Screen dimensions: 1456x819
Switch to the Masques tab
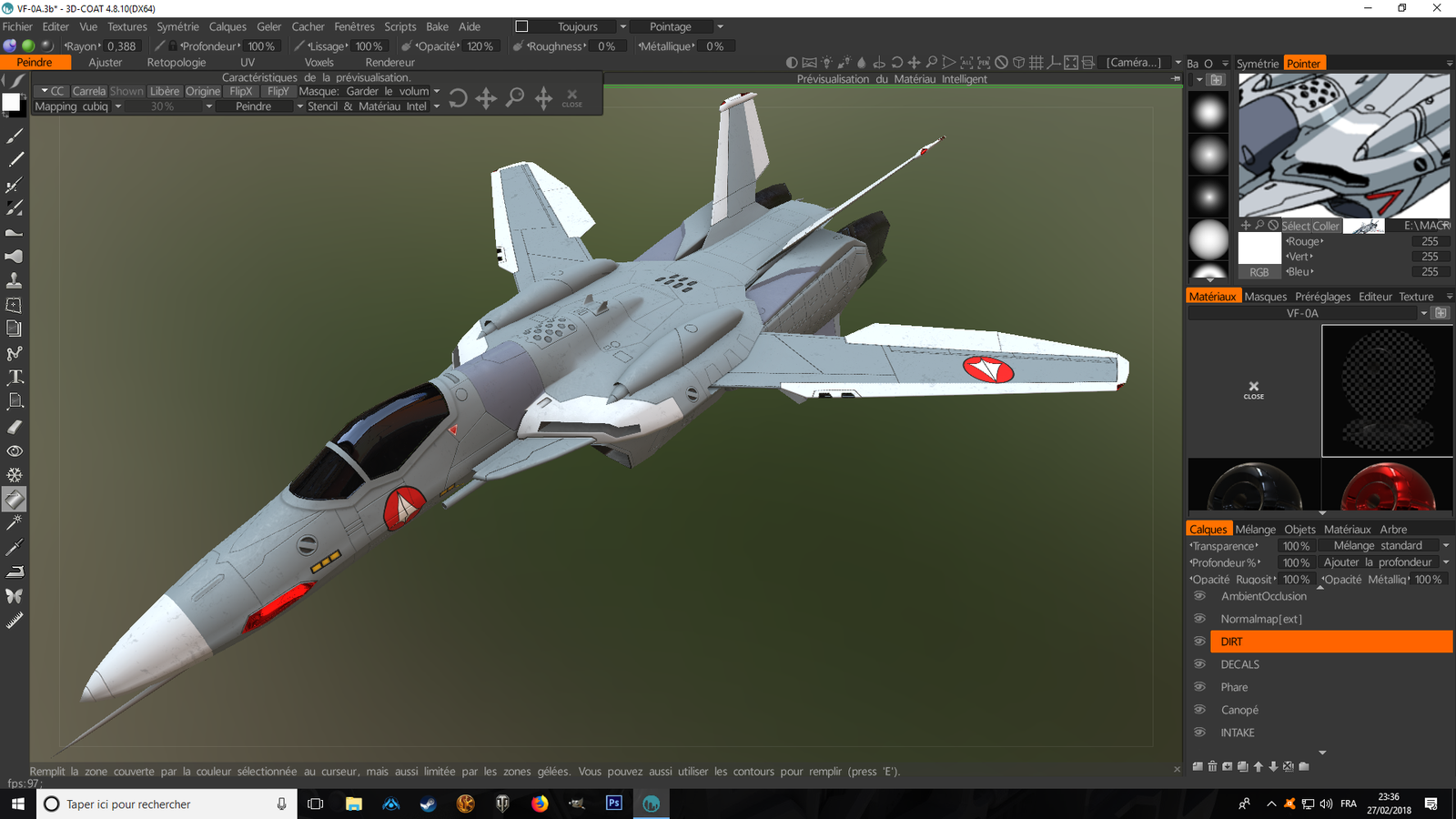point(1266,297)
